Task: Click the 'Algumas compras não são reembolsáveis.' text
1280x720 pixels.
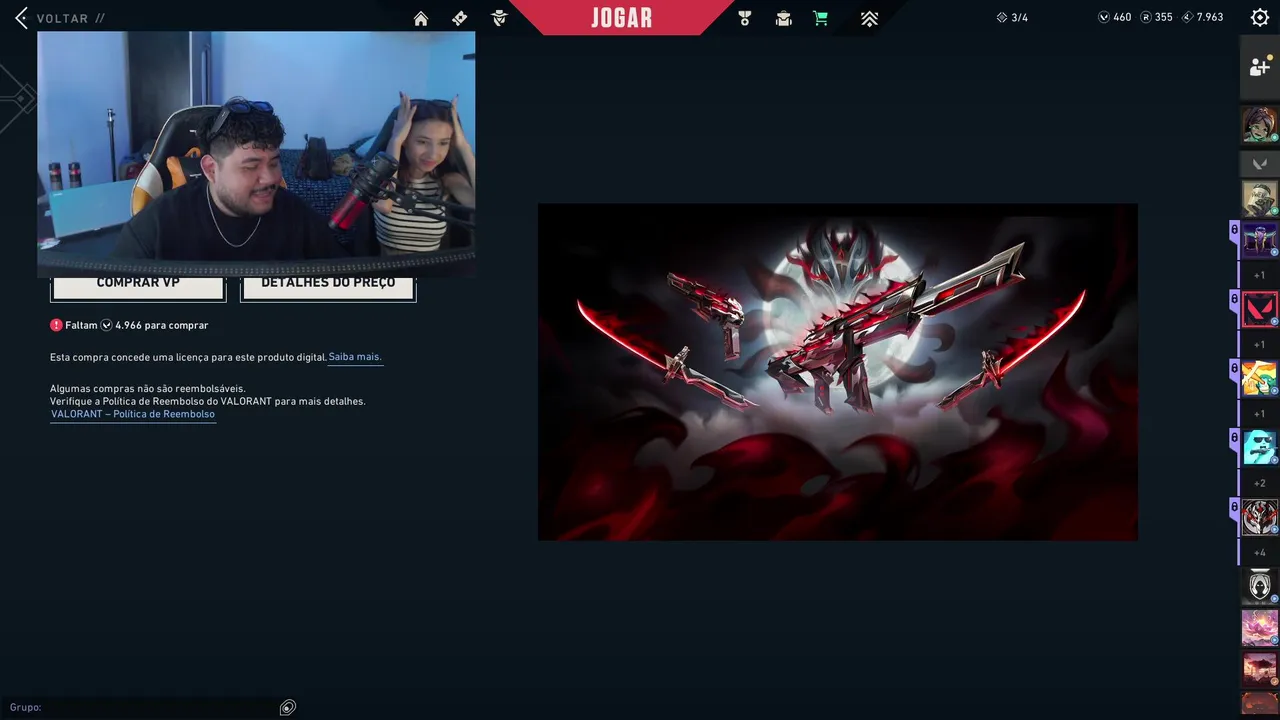Action: (147, 388)
